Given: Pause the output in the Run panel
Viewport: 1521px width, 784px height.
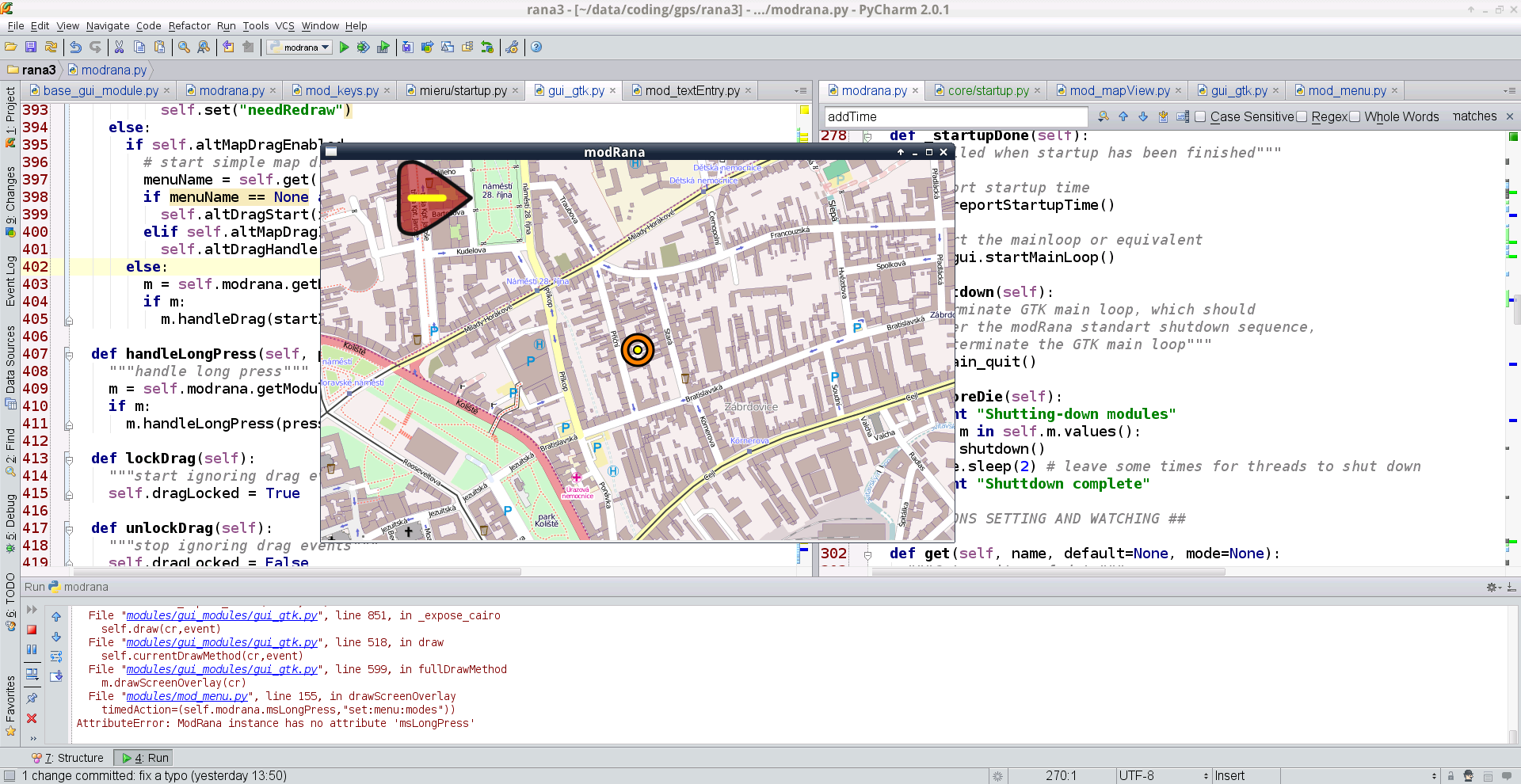Looking at the screenshot, I should click(x=32, y=649).
